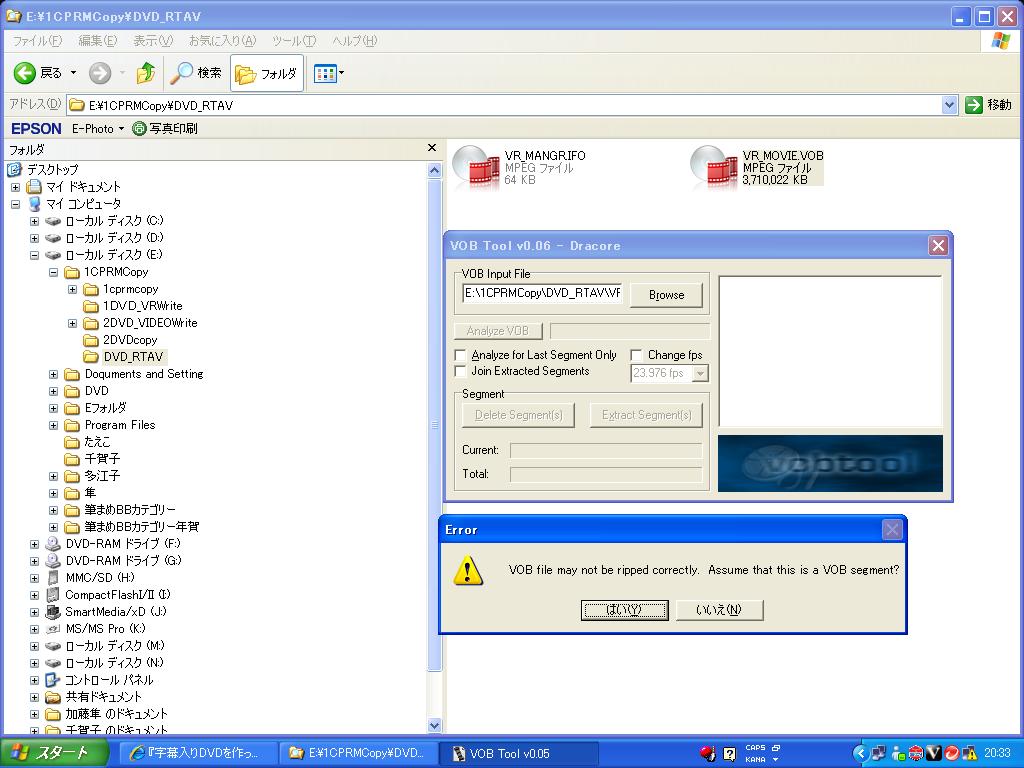Check Join Extracted Segments

pyautogui.click(x=460, y=371)
